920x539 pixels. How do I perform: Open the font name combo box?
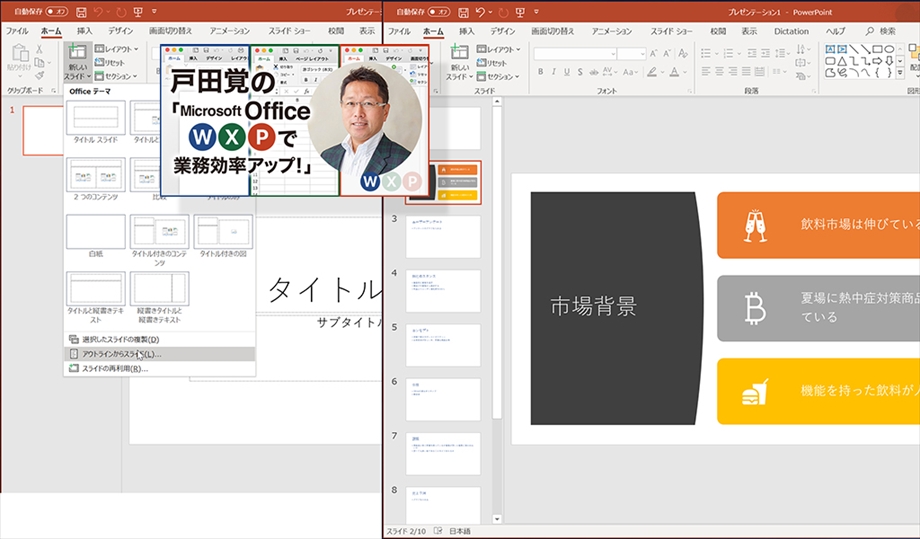tap(574, 53)
